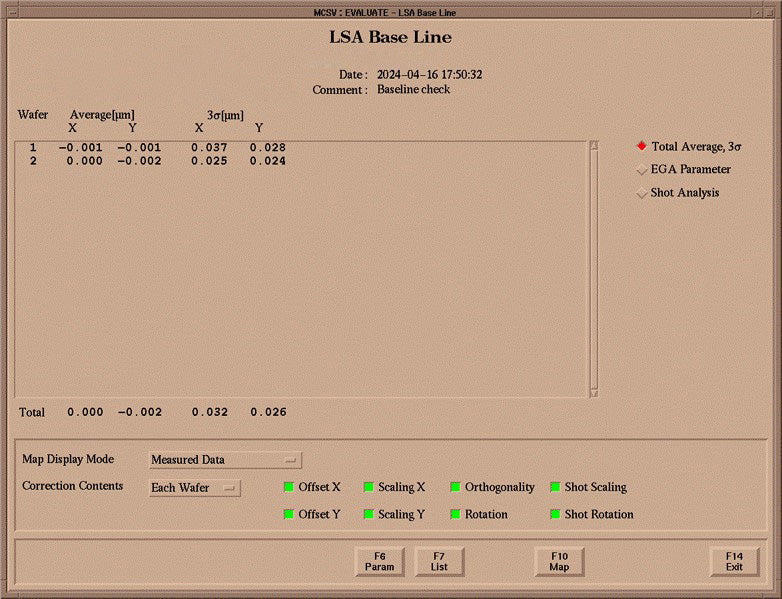Image resolution: width=782 pixels, height=599 pixels.
Task: Toggle Offset Y correction indicator
Action: pos(290,514)
